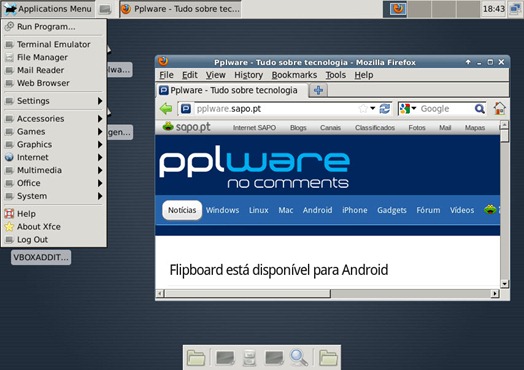This screenshot has height=370, width=524.
Task: Open Firefox History menu
Action: (x=248, y=75)
